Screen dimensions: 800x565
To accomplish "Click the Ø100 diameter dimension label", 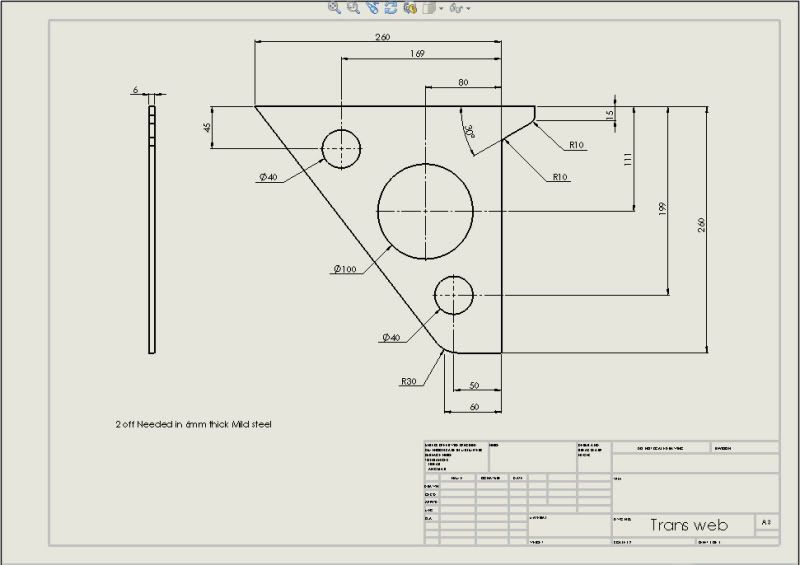I will 345,268.
